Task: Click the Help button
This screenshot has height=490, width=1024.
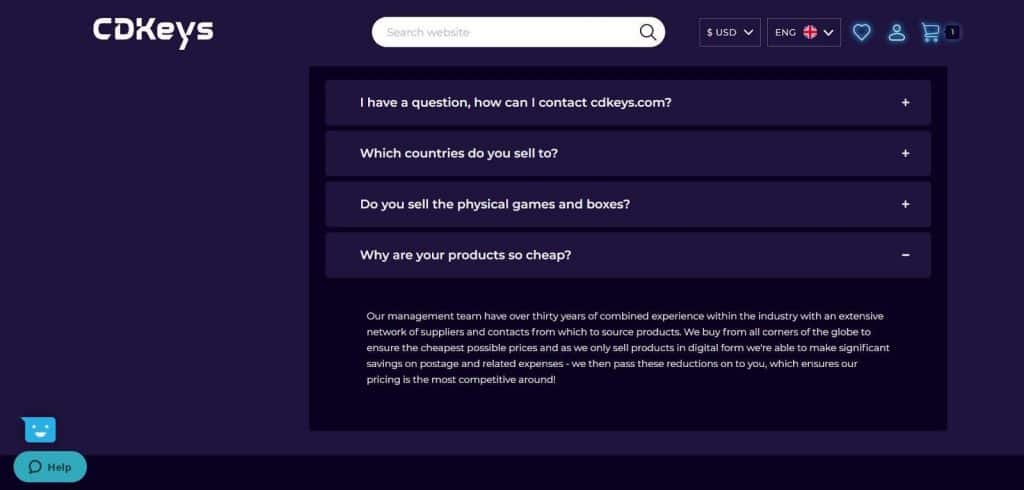Action: pos(50,467)
